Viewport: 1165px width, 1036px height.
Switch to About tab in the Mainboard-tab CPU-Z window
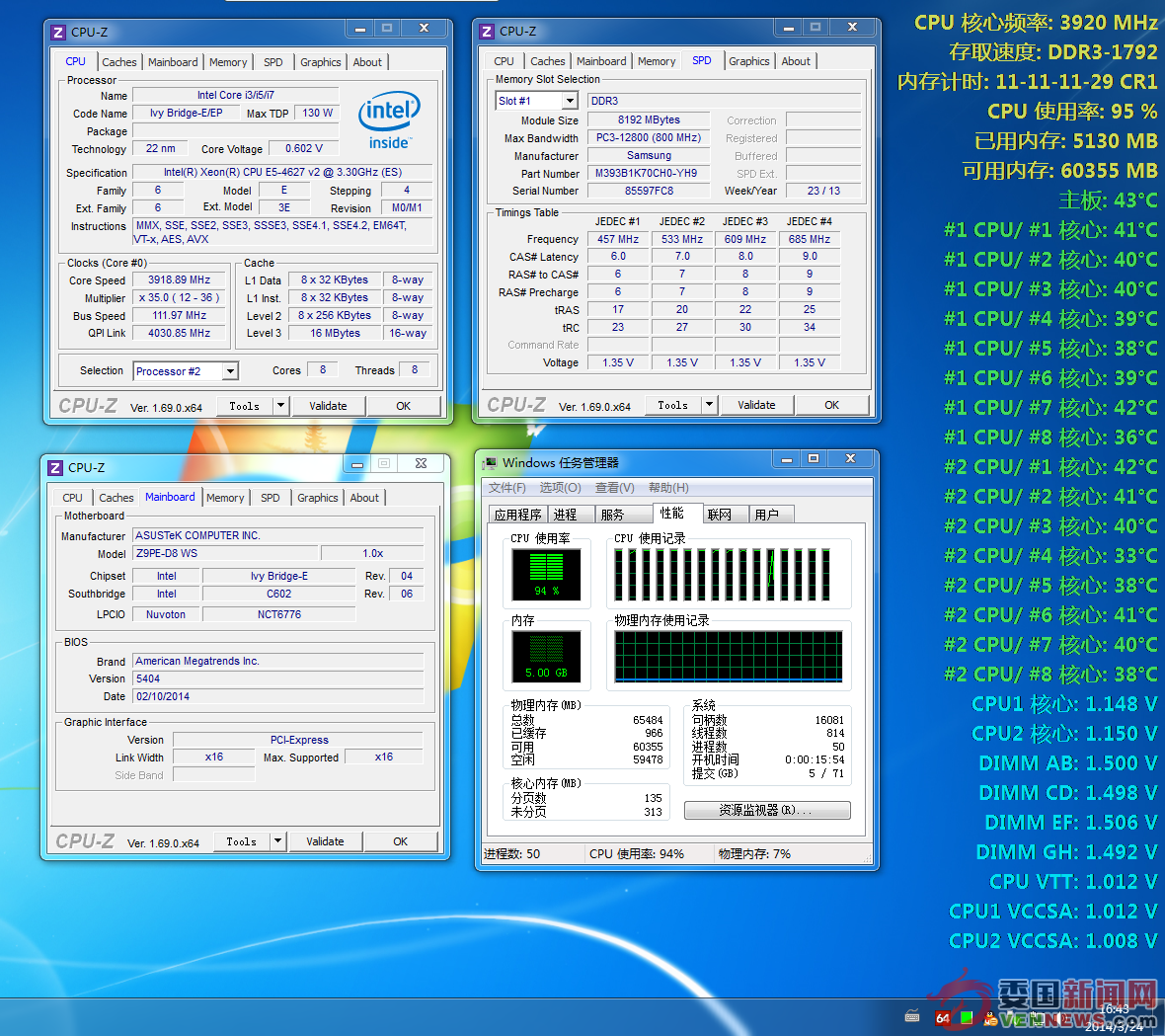pos(365,498)
